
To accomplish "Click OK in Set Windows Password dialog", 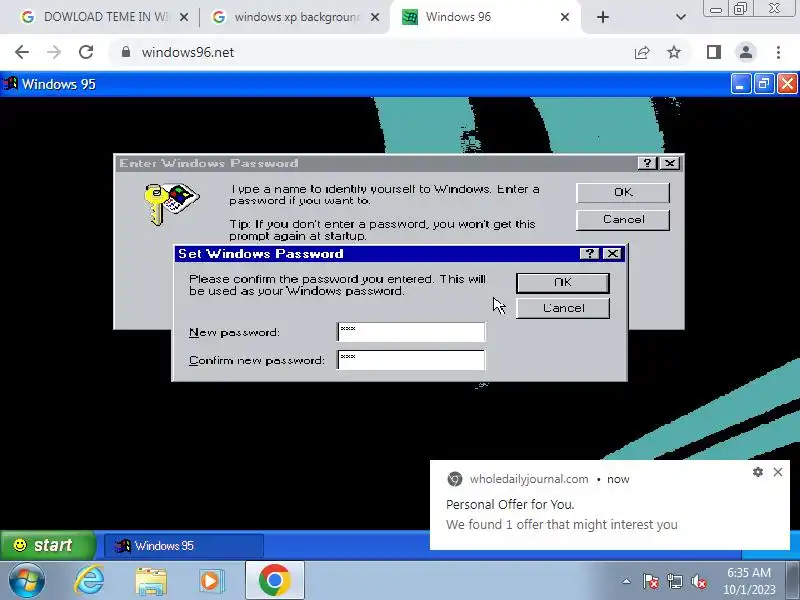I will click(x=563, y=283).
